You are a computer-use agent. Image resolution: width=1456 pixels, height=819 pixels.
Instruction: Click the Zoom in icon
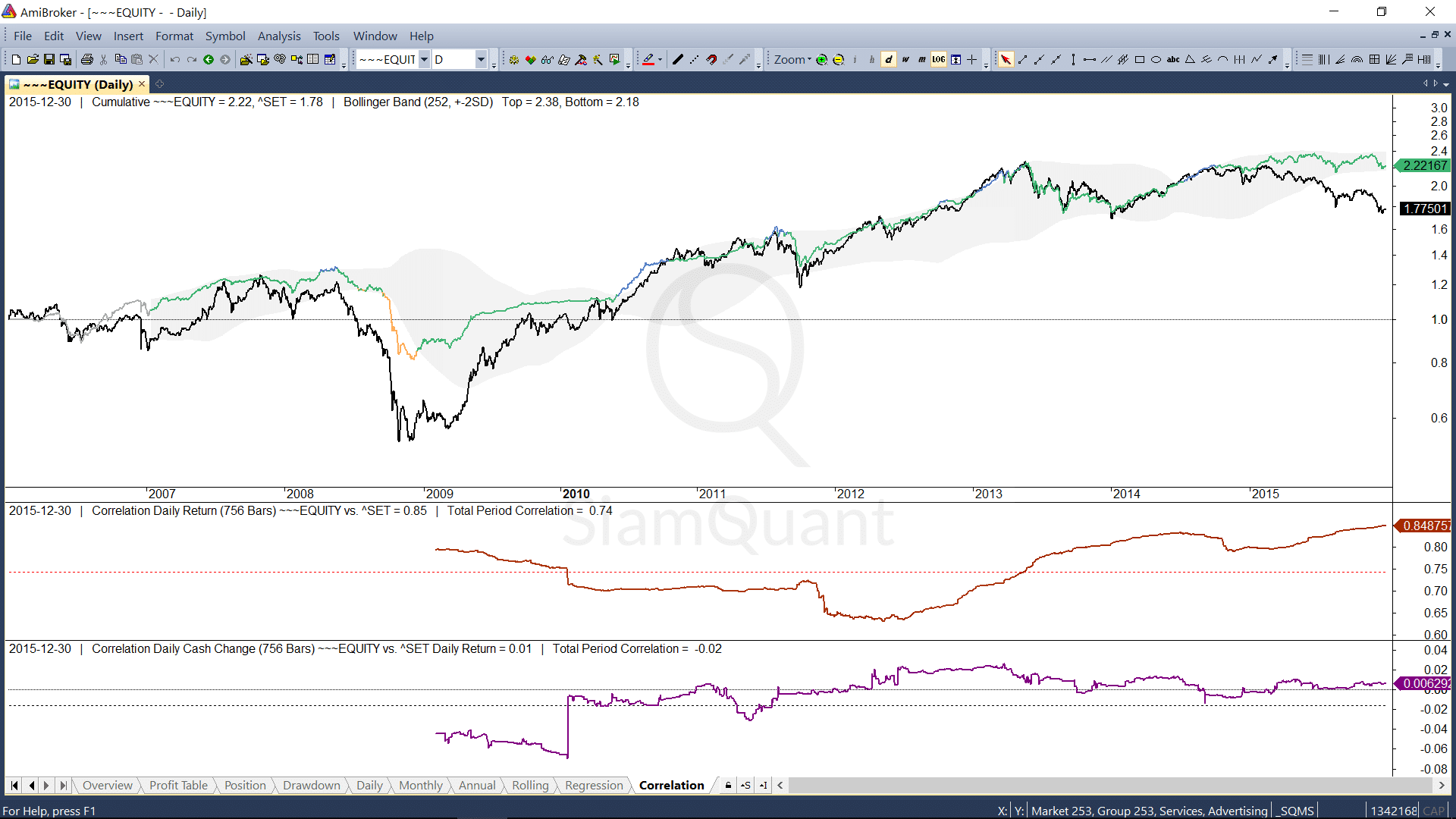click(822, 59)
